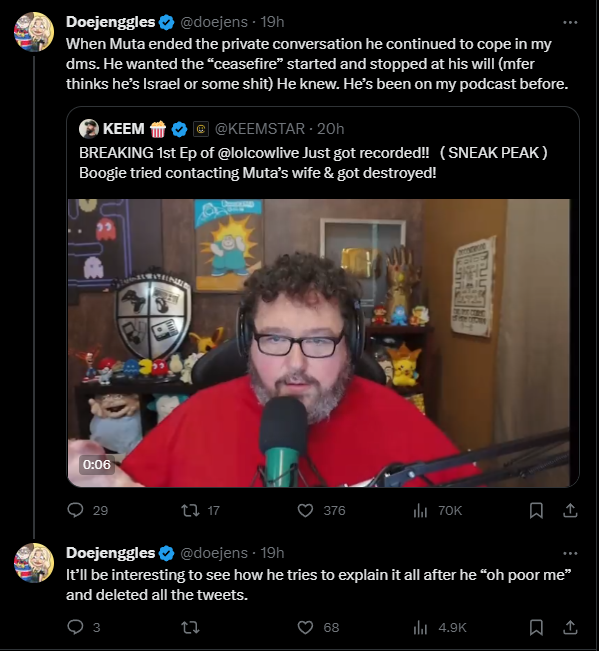
Task: Share the second tweet
Action: [x=570, y=627]
